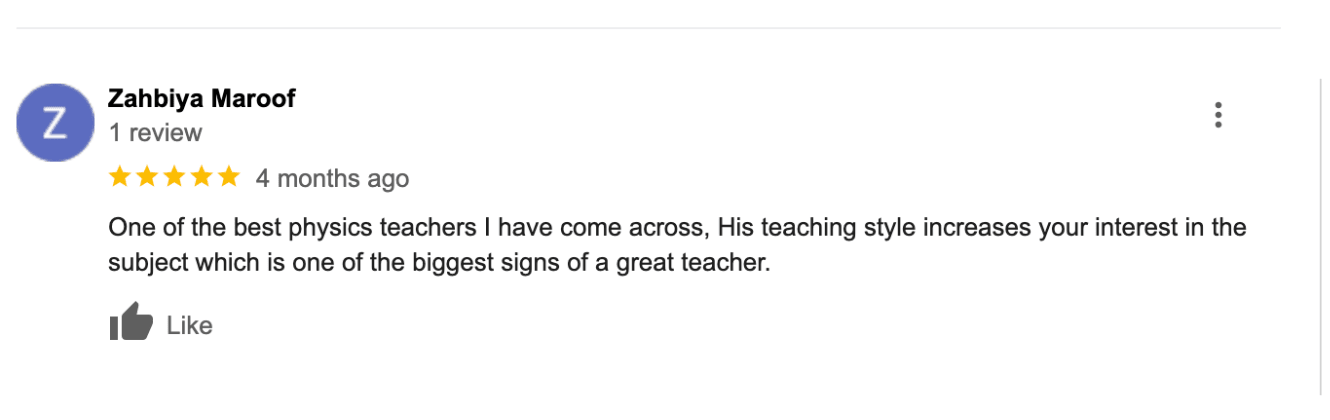Click the first yellow rating star

tap(120, 178)
